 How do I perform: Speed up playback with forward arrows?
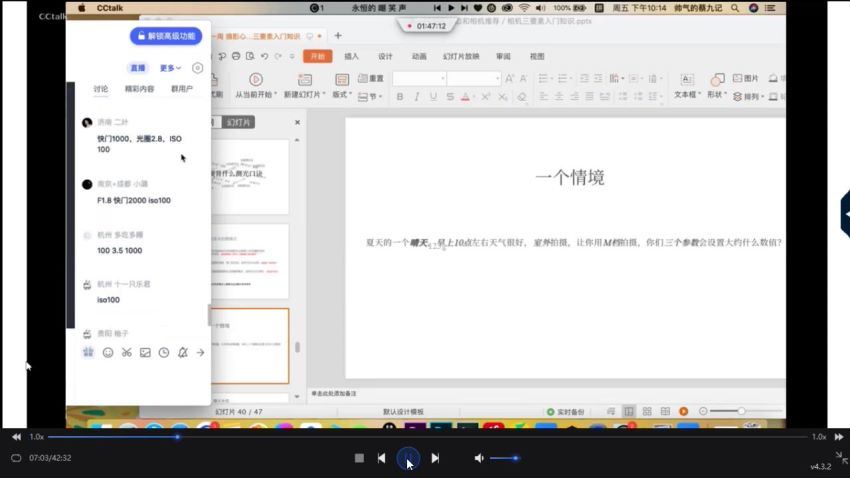[839, 437]
